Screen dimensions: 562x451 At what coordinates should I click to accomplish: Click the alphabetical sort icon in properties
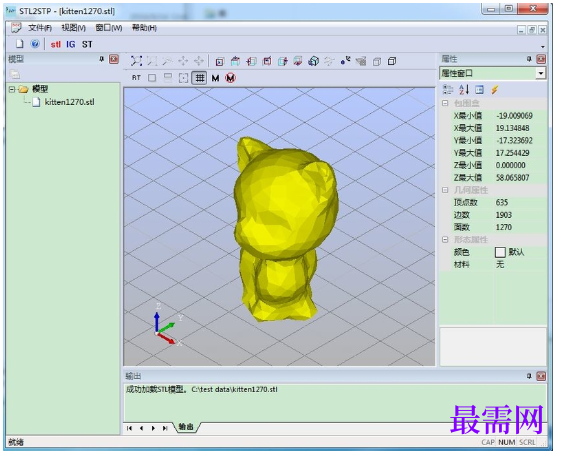click(x=464, y=90)
